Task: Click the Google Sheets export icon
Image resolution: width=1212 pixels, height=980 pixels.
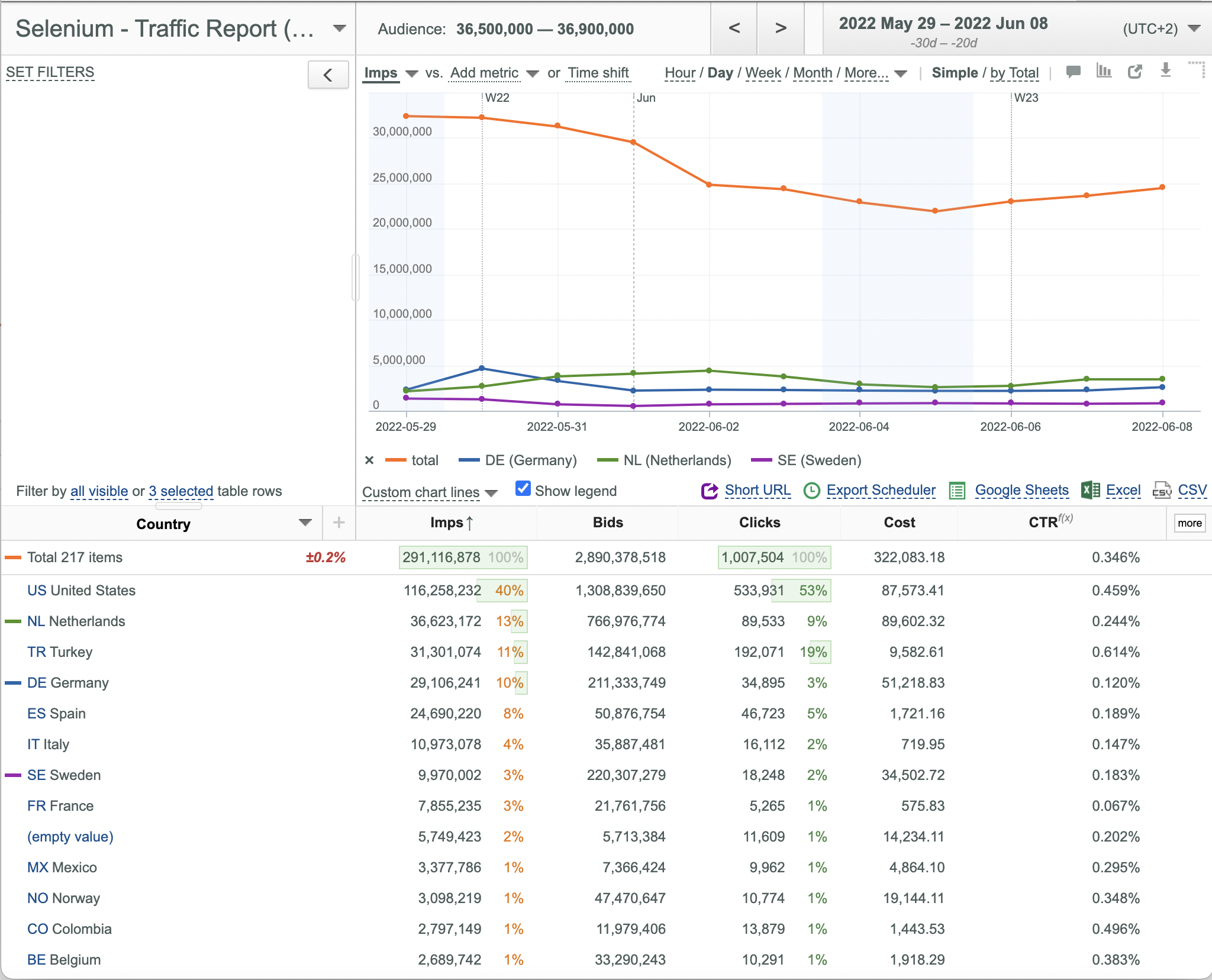Action: tap(957, 491)
